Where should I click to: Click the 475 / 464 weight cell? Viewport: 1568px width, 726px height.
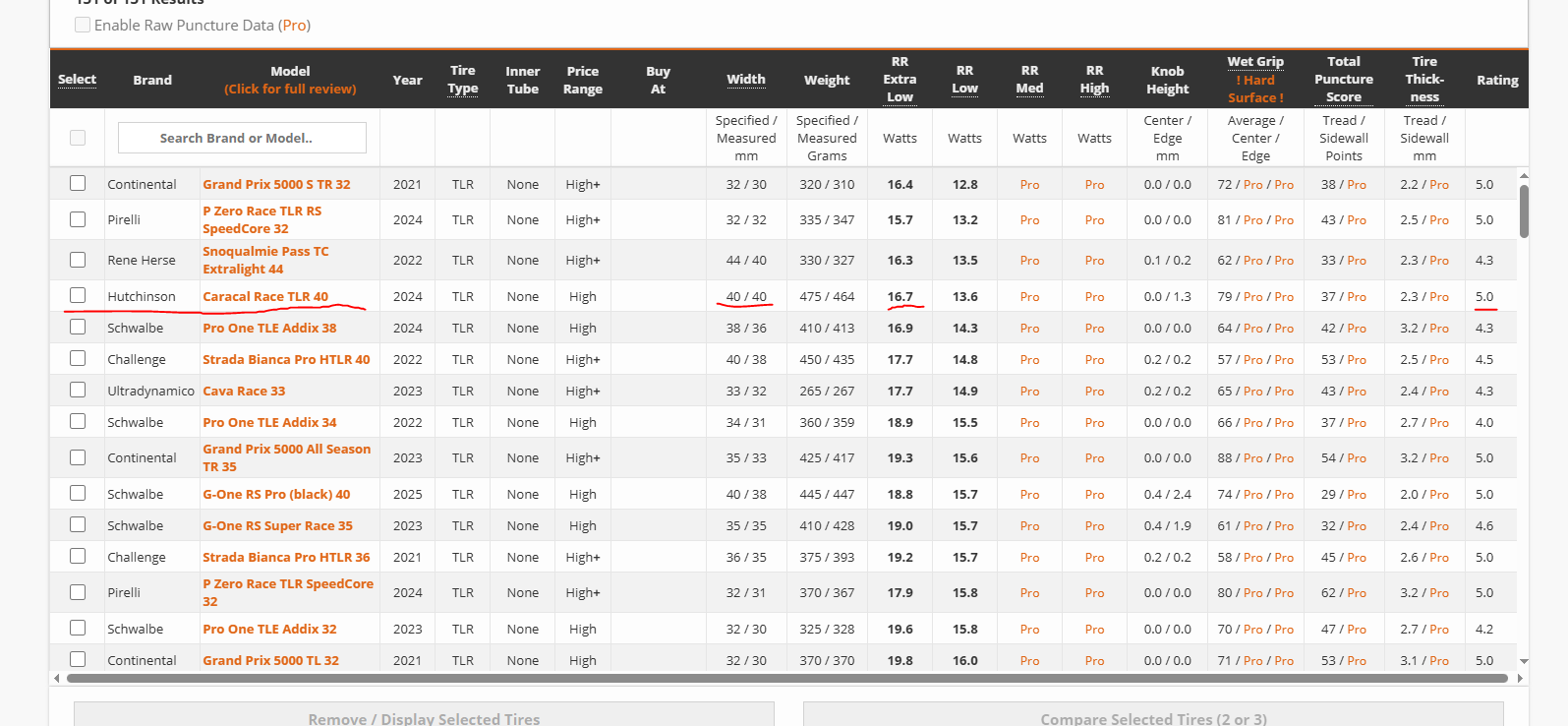pyautogui.click(x=827, y=296)
